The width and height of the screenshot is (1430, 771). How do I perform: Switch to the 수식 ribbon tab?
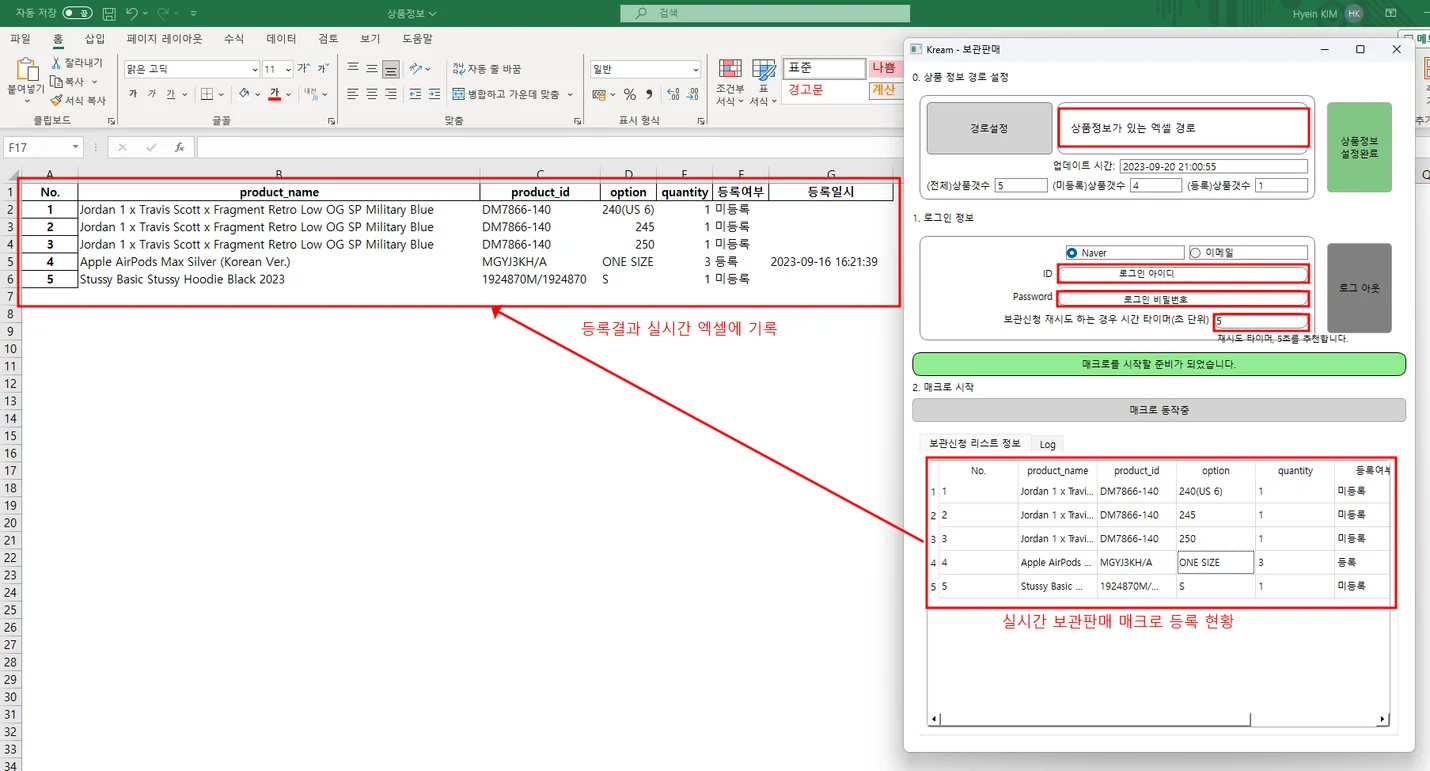click(234, 38)
